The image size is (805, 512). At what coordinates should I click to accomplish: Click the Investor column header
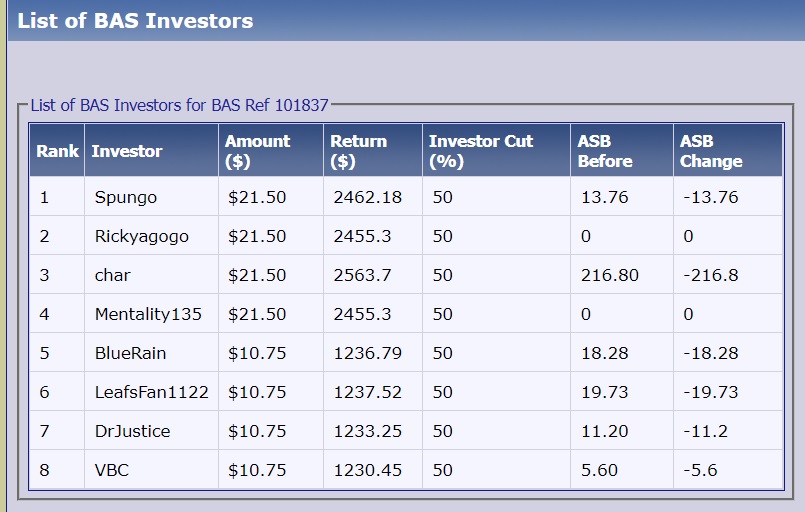coord(126,151)
